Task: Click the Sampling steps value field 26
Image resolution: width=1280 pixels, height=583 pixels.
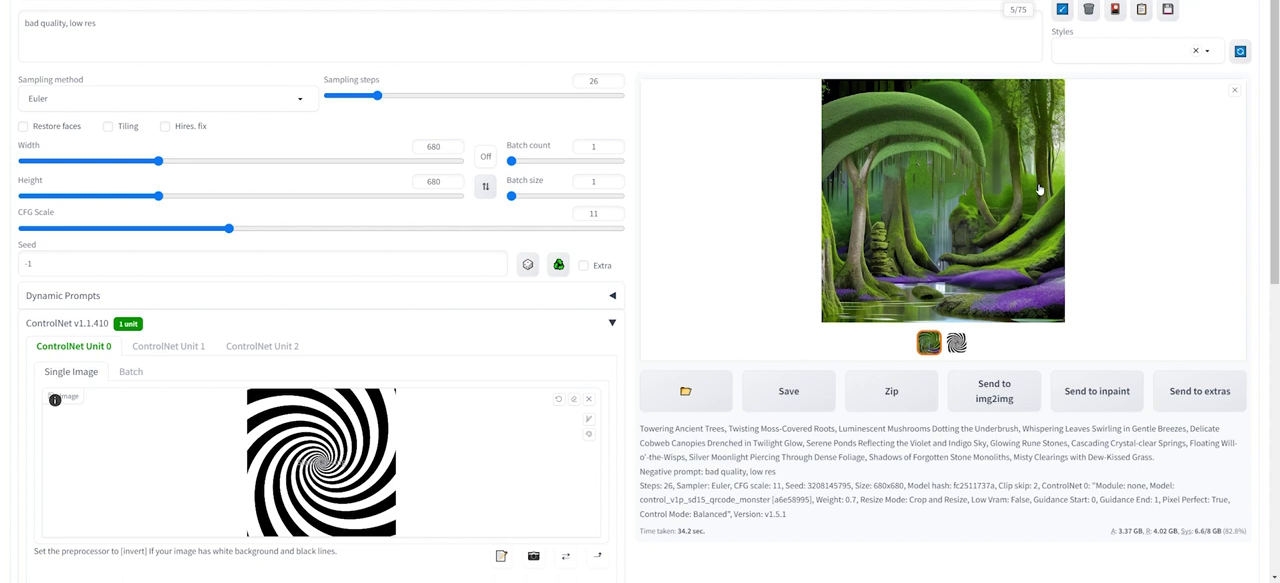Action: pos(598,81)
